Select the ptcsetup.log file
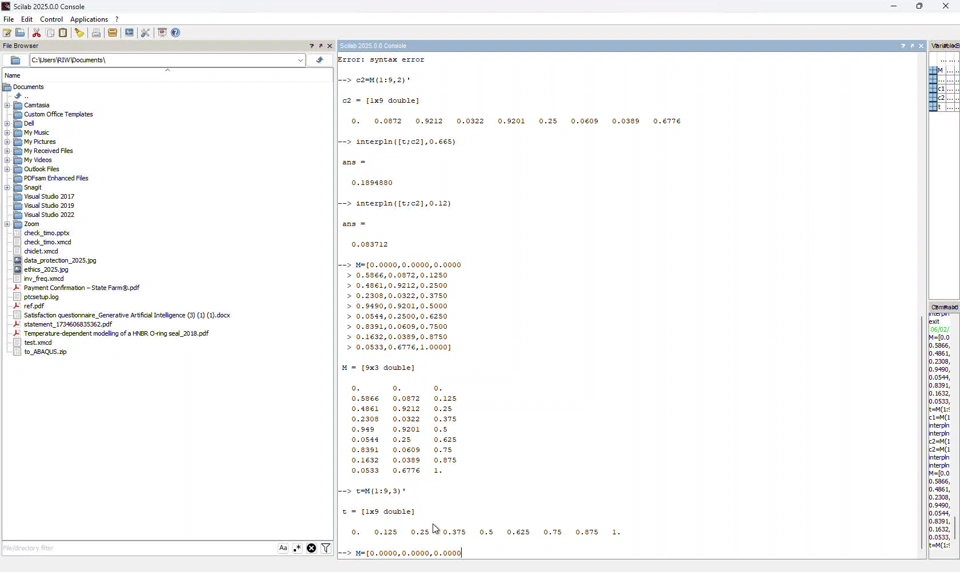The width and height of the screenshot is (960, 572). click(x=41, y=297)
